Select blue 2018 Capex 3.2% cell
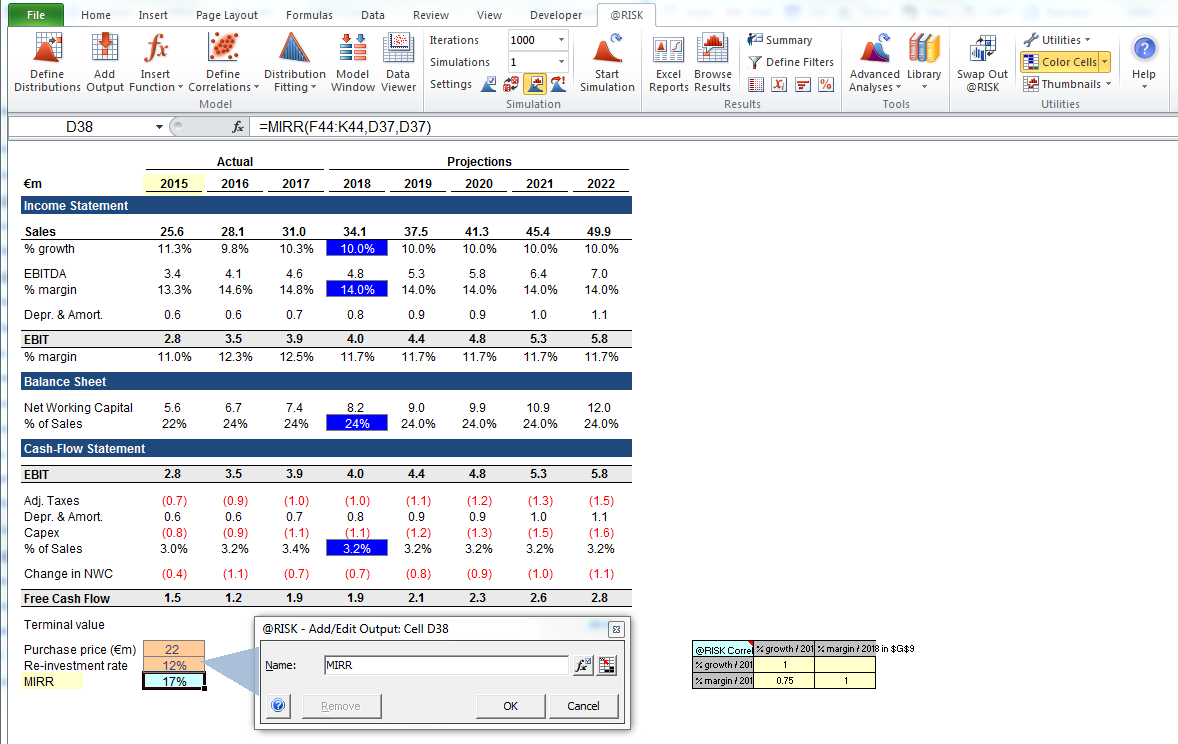Image resolution: width=1178 pixels, height=744 pixels. tap(357, 549)
